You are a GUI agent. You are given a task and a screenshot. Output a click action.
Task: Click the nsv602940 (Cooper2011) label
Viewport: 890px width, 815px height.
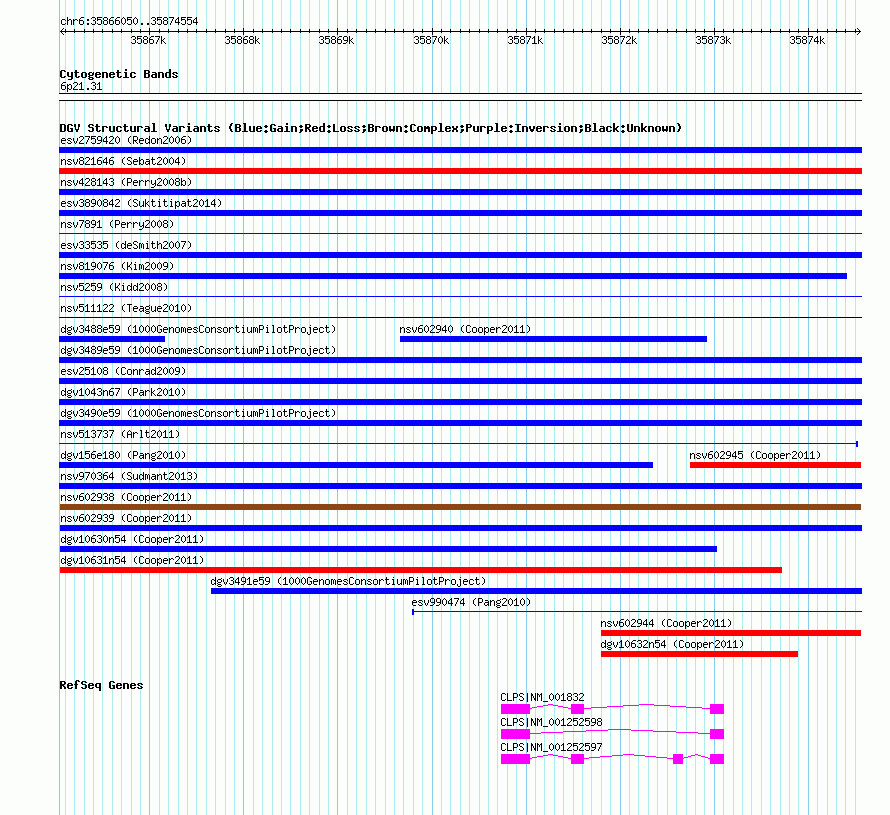(465, 329)
